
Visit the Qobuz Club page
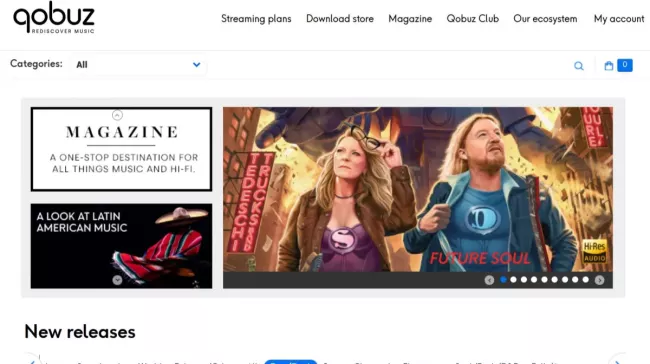(473, 19)
